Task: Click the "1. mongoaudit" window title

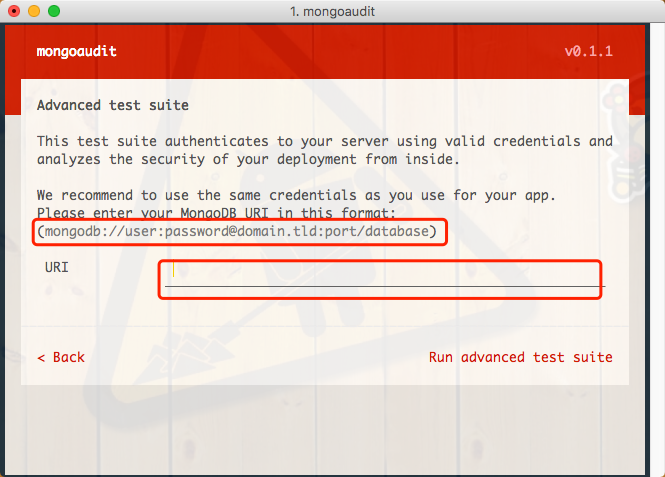Action: tap(332, 11)
